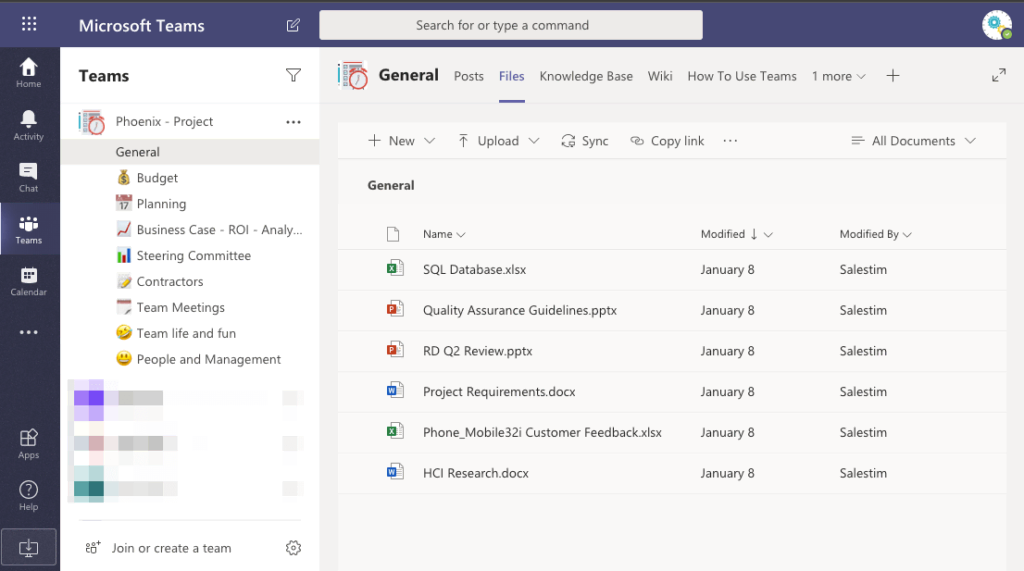The height and width of the screenshot is (571, 1024).
Task: Click the new chat compose icon
Action: (293, 25)
